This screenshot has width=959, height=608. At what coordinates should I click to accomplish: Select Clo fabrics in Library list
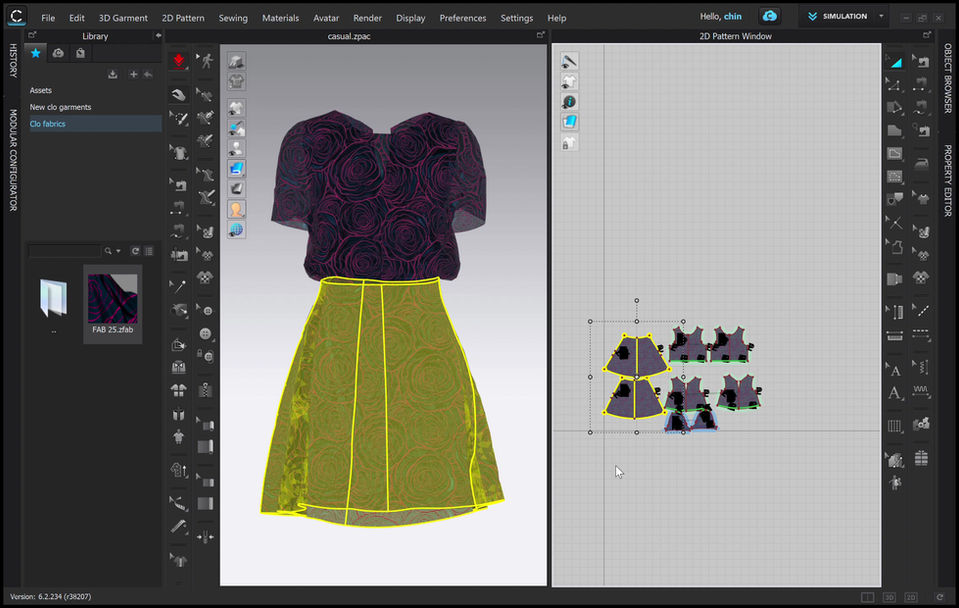coord(47,124)
